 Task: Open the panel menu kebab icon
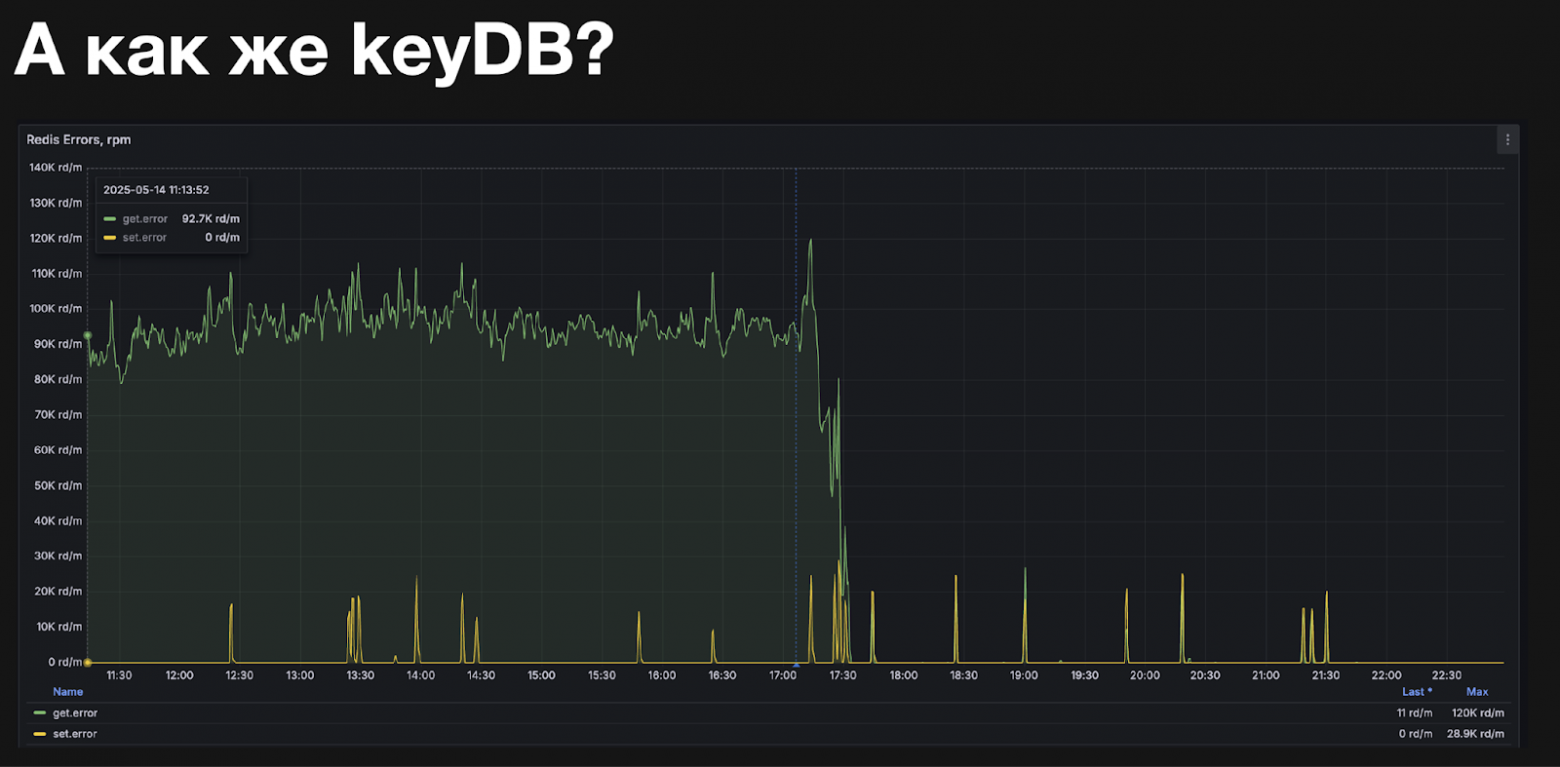[1507, 140]
